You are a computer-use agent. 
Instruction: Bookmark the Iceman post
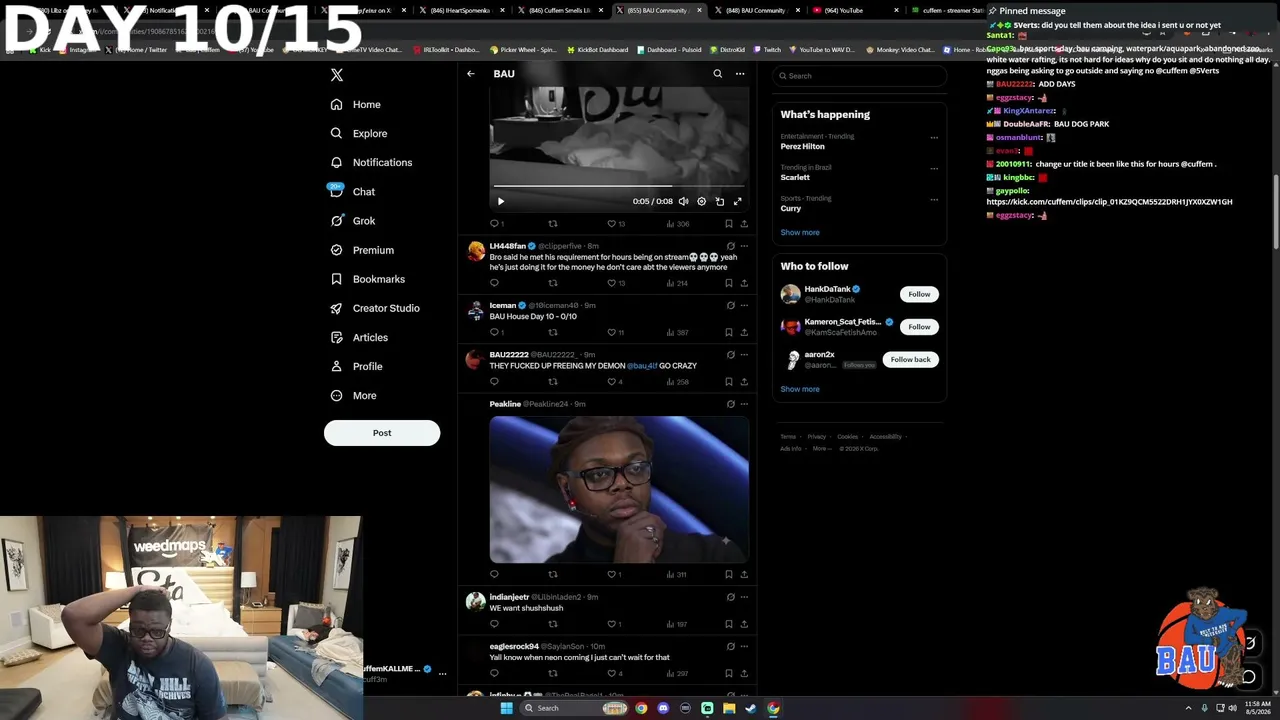pos(729,332)
